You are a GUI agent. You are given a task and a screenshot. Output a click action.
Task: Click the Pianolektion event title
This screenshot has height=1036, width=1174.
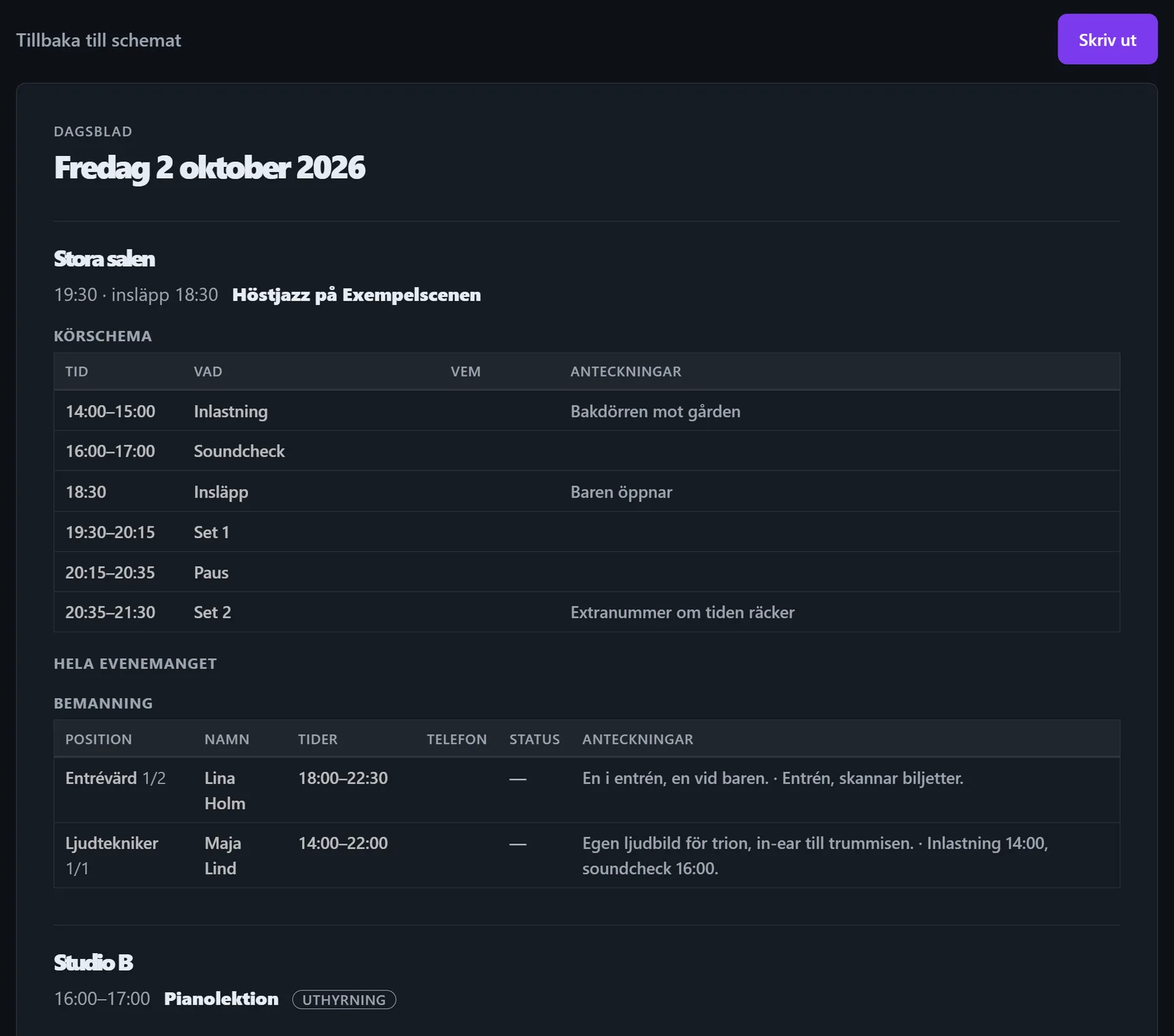pyautogui.click(x=221, y=999)
